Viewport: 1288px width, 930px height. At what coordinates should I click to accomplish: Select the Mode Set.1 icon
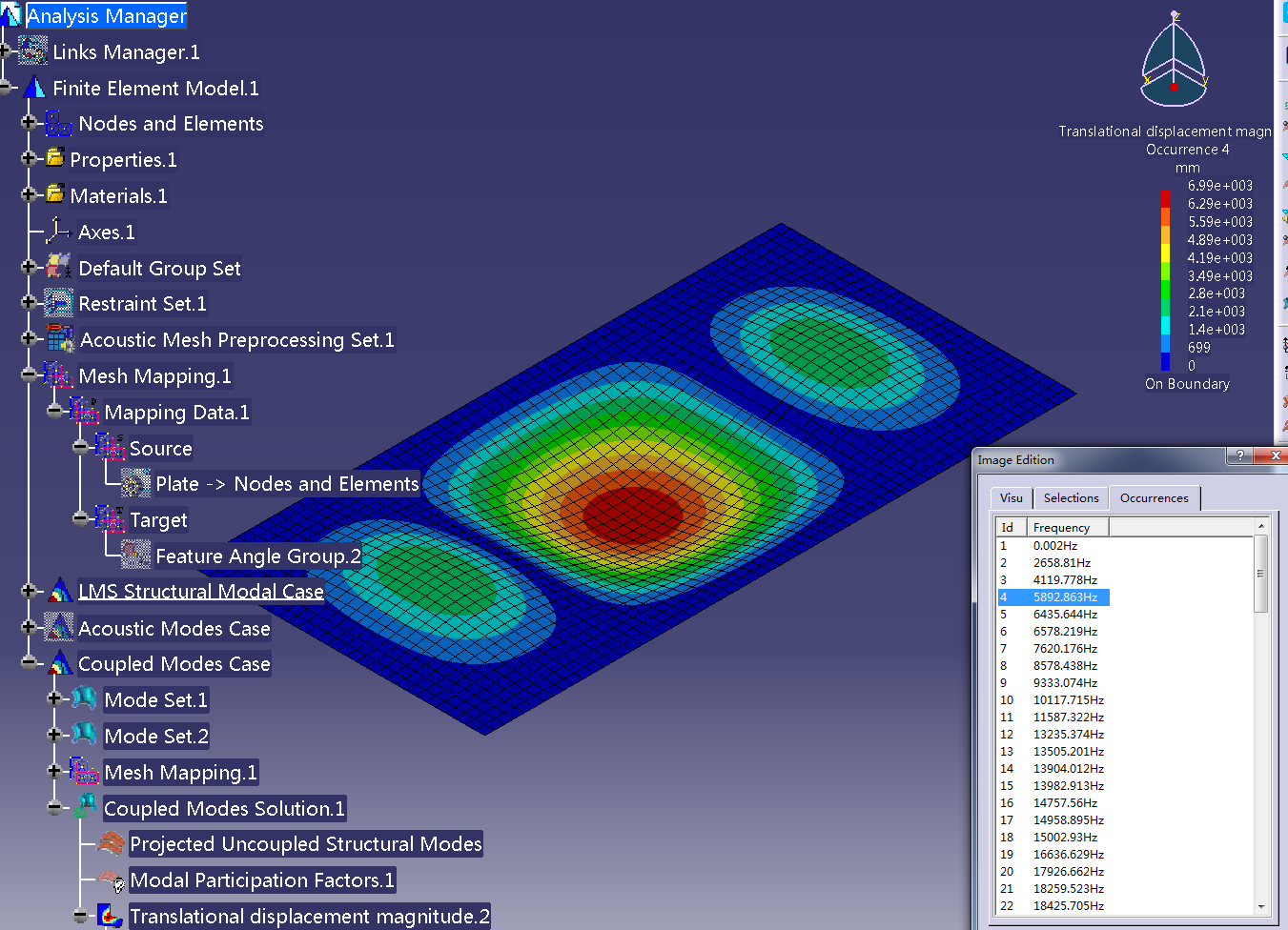84,698
